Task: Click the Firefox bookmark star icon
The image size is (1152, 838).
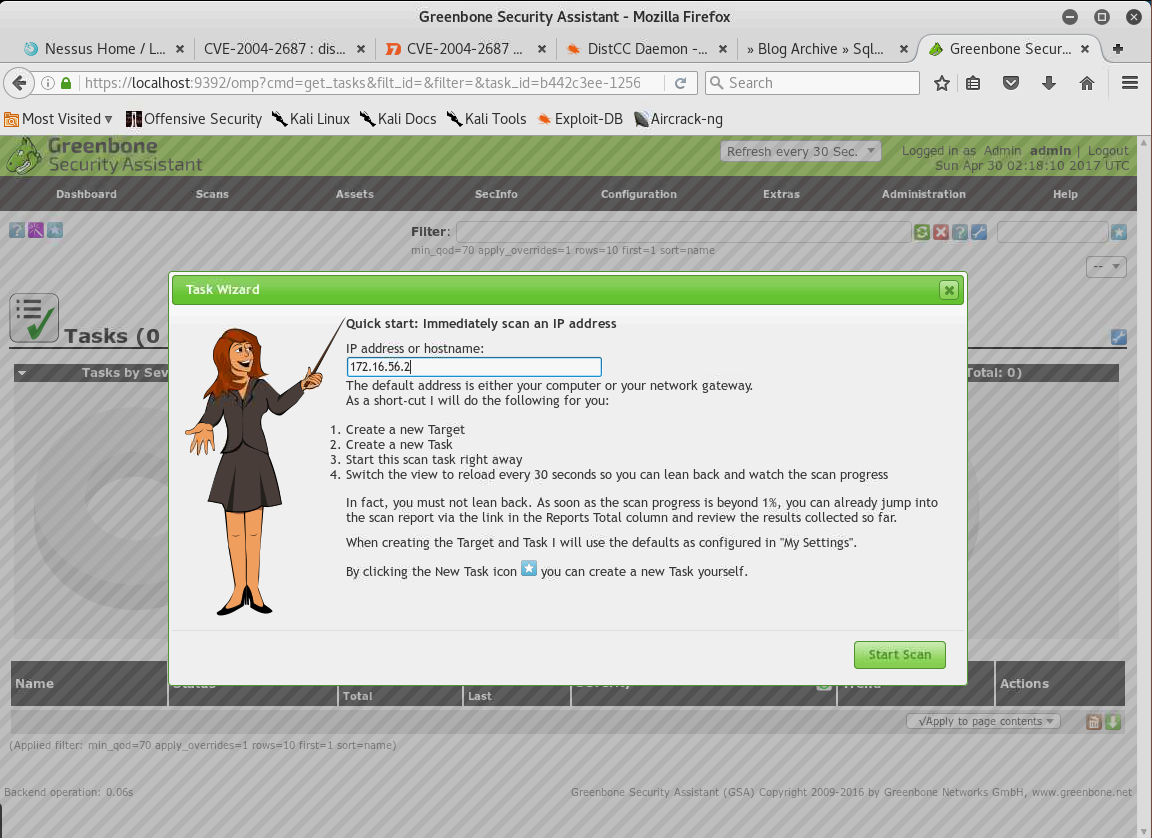Action: point(941,83)
